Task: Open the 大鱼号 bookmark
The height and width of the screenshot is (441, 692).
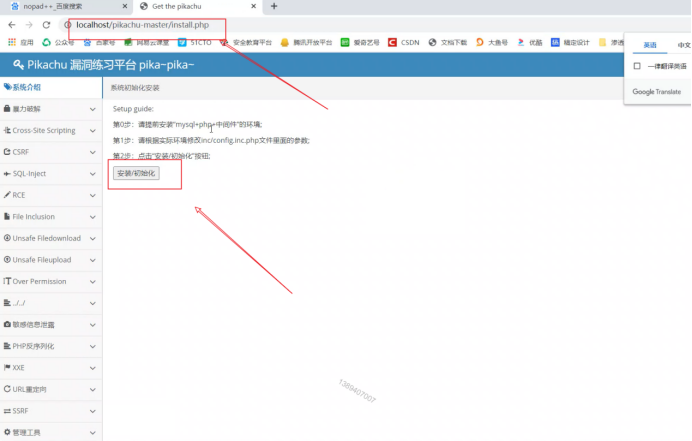Action: click(x=492, y=42)
